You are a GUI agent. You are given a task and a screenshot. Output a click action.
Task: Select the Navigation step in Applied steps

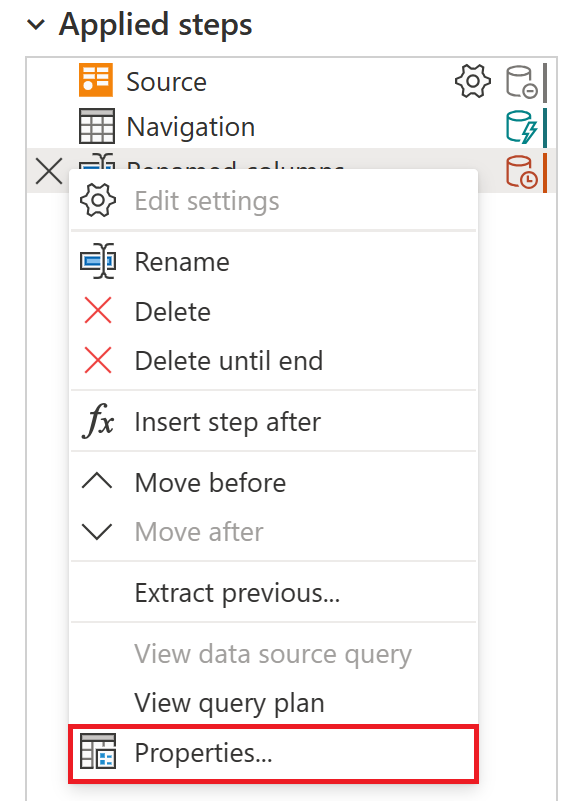pos(190,128)
